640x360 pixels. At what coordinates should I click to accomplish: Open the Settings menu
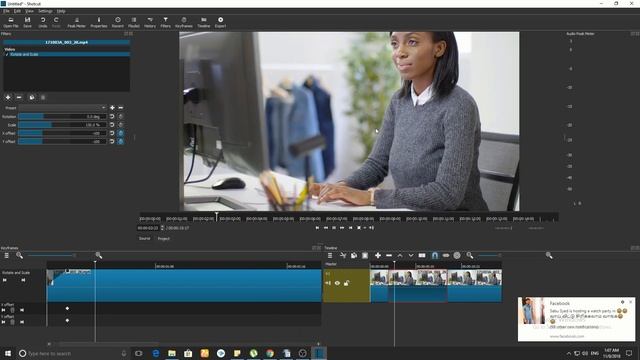click(x=45, y=11)
